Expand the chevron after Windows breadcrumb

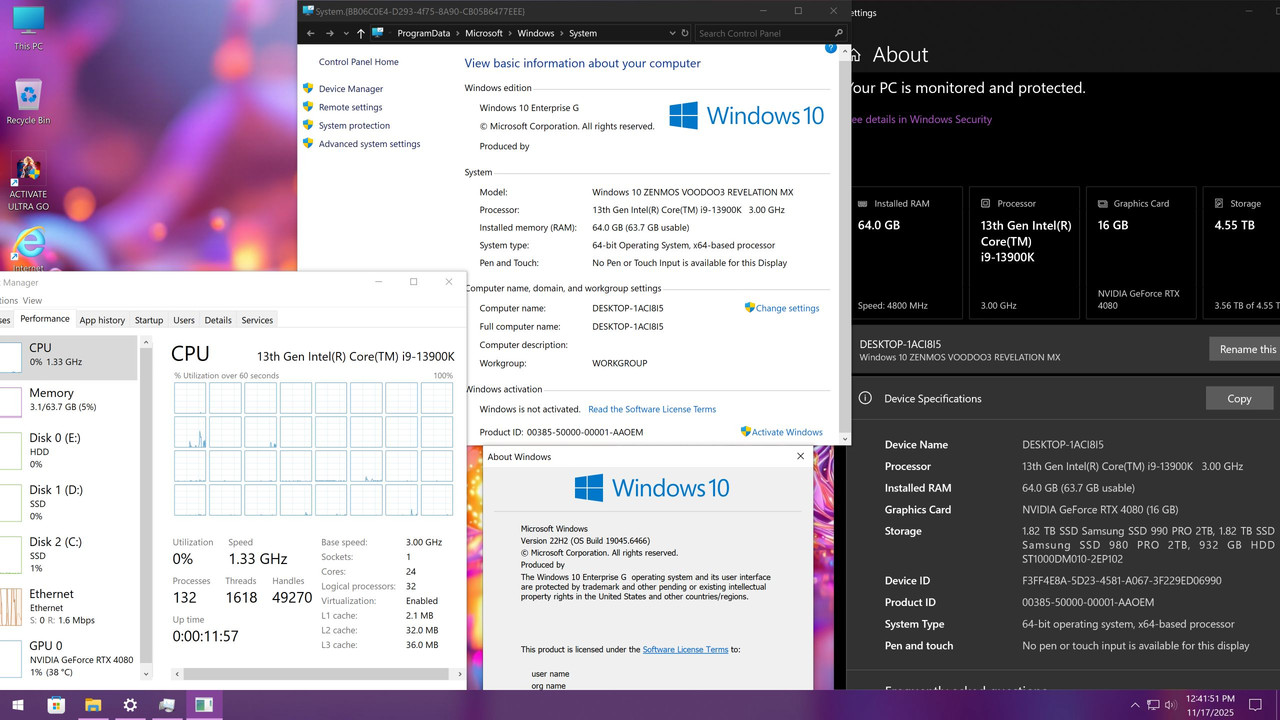(x=562, y=33)
